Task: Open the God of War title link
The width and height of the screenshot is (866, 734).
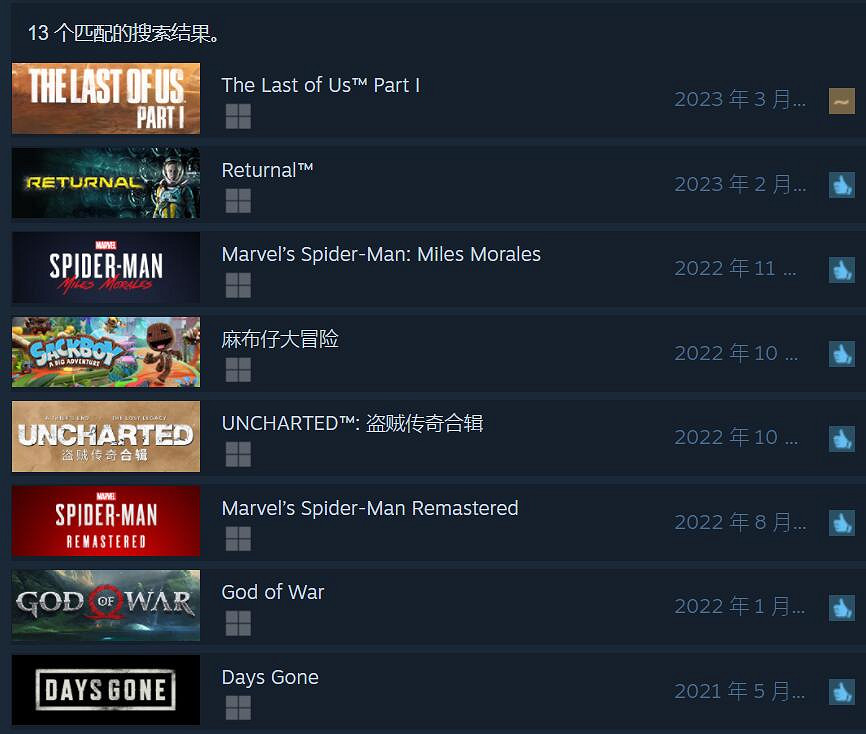Action: (273, 592)
